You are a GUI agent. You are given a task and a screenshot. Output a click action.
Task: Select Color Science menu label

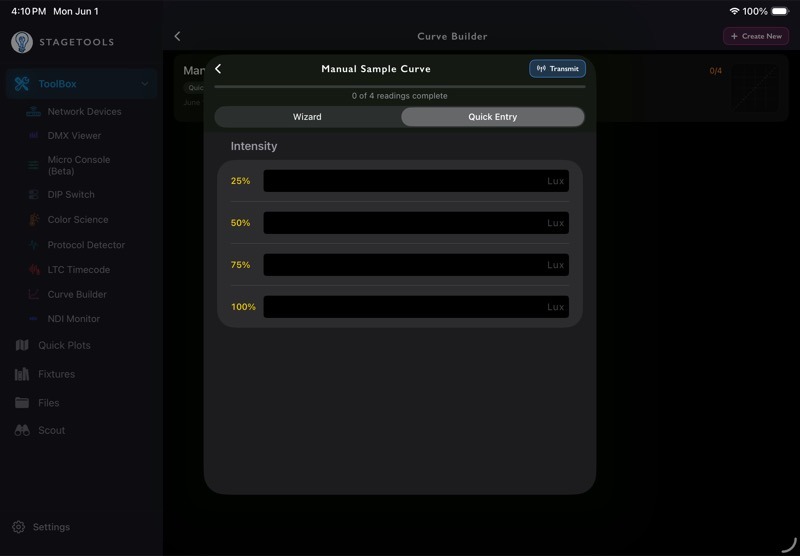(78, 219)
